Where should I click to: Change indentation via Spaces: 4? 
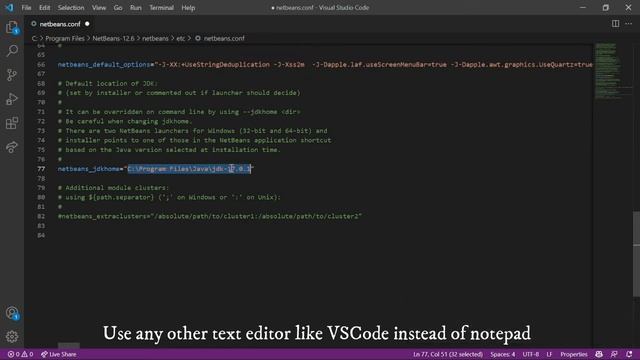click(x=502, y=354)
